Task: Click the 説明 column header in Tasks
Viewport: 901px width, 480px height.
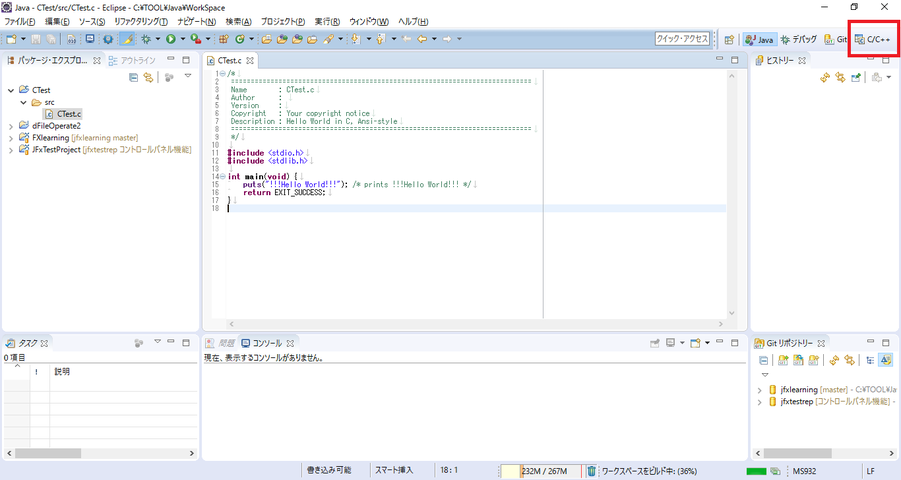Action: (x=62, y=372)
